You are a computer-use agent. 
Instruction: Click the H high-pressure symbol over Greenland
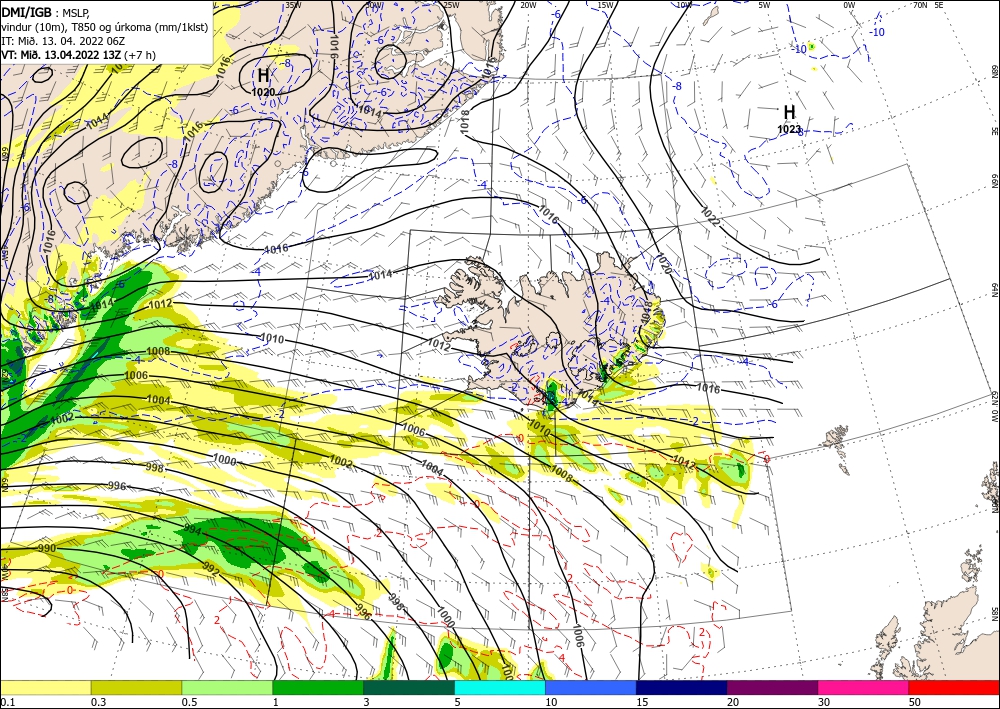click(x=263, y=75)
